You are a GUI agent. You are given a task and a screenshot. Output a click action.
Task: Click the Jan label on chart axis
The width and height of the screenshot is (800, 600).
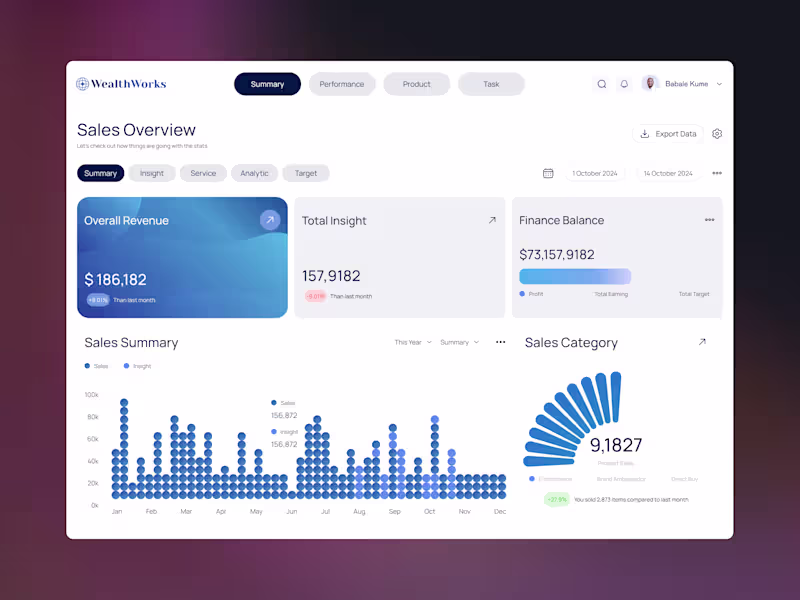click(x=117, y=511)
